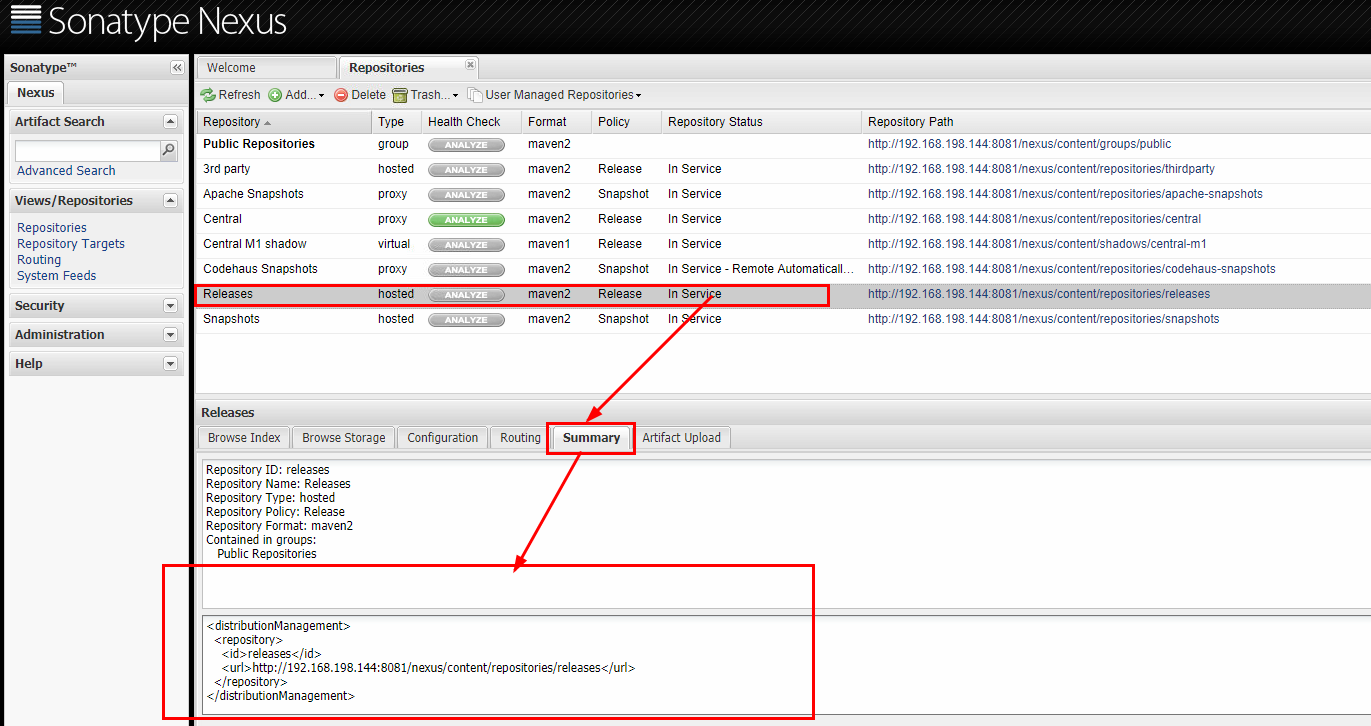
Task: Sort by Repository Status column header
Action: click(761, 122)
